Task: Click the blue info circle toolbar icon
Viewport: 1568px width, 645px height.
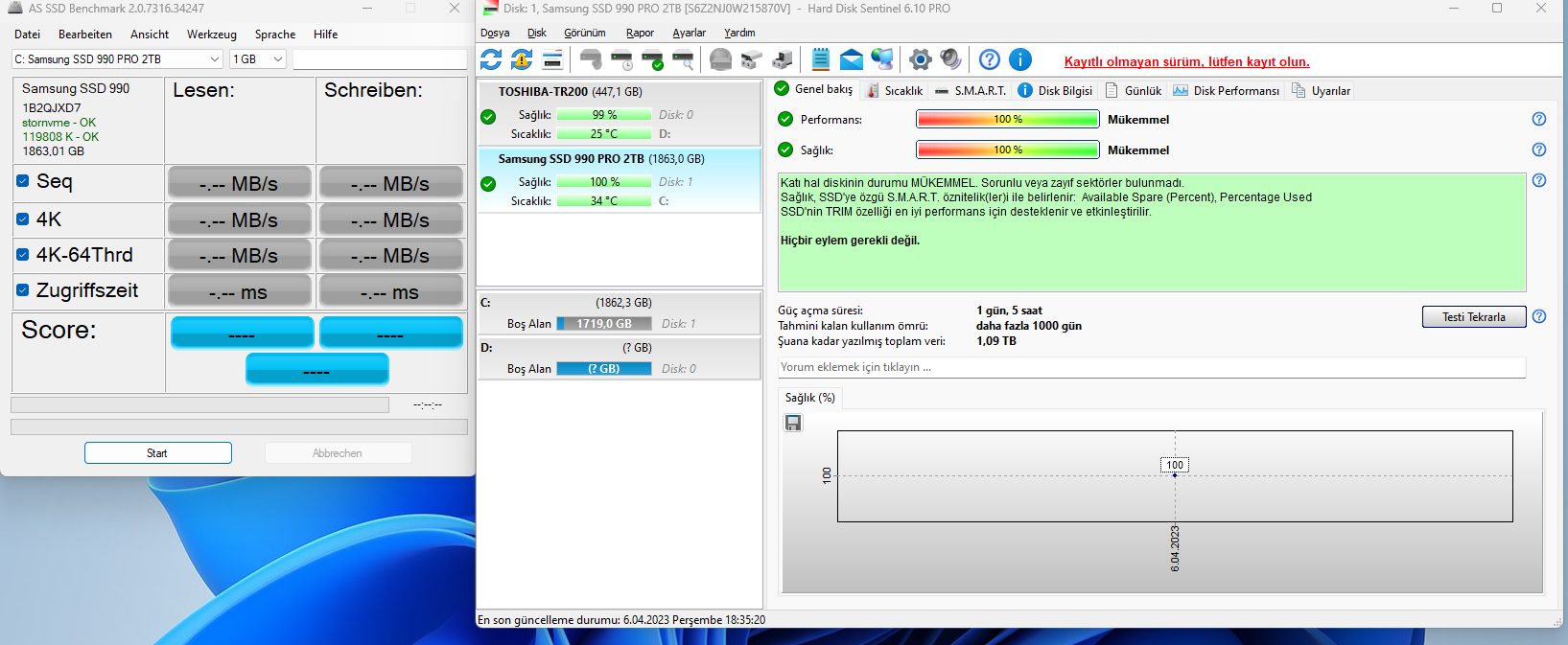Action: pyautogui.click(x=1020, y=59)
